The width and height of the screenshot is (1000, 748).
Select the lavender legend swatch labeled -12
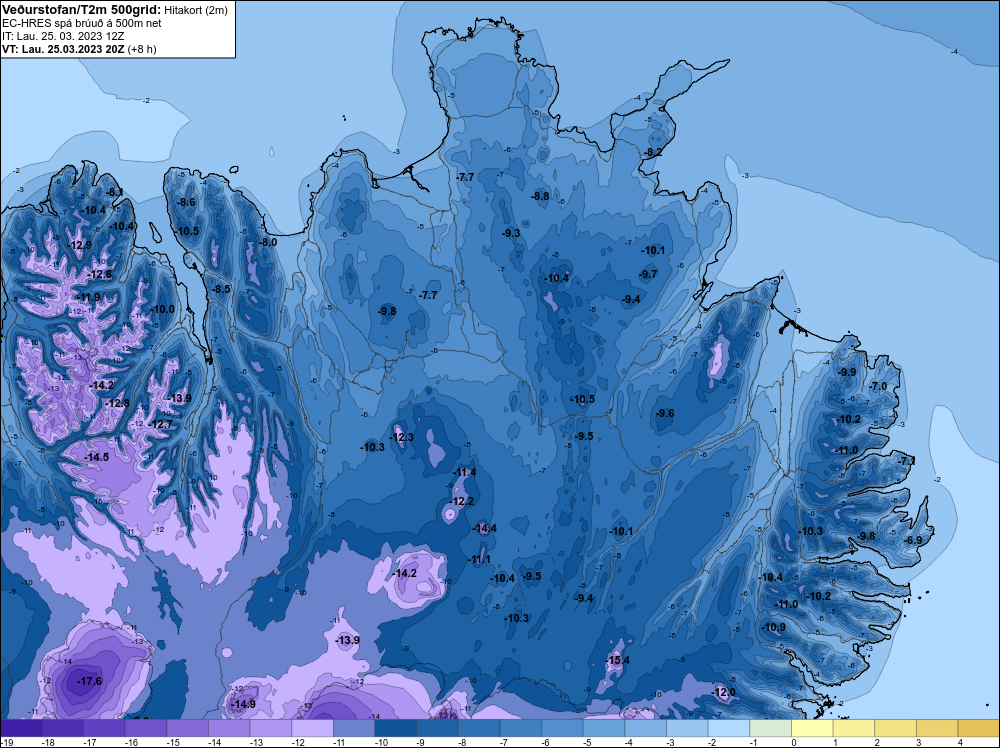click(x=312, y=728)
